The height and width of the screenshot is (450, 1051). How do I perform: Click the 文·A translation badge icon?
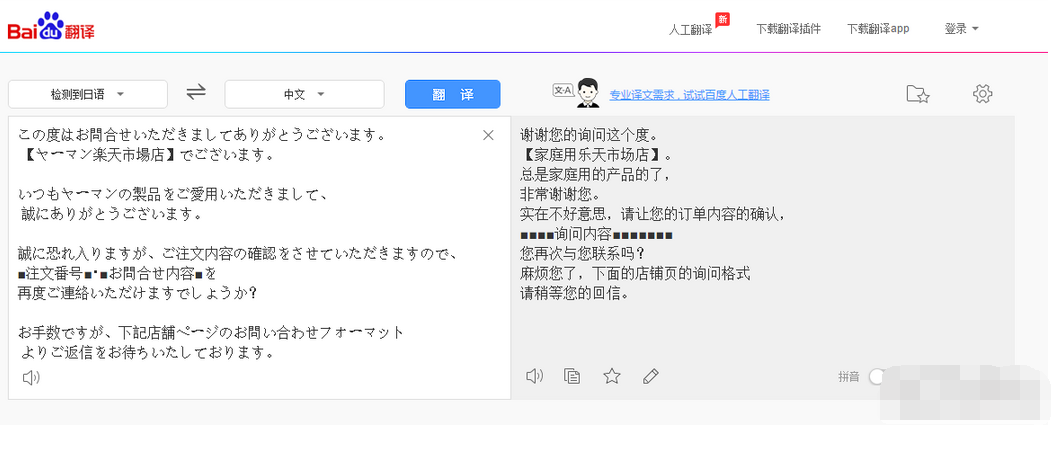[562, 91]
